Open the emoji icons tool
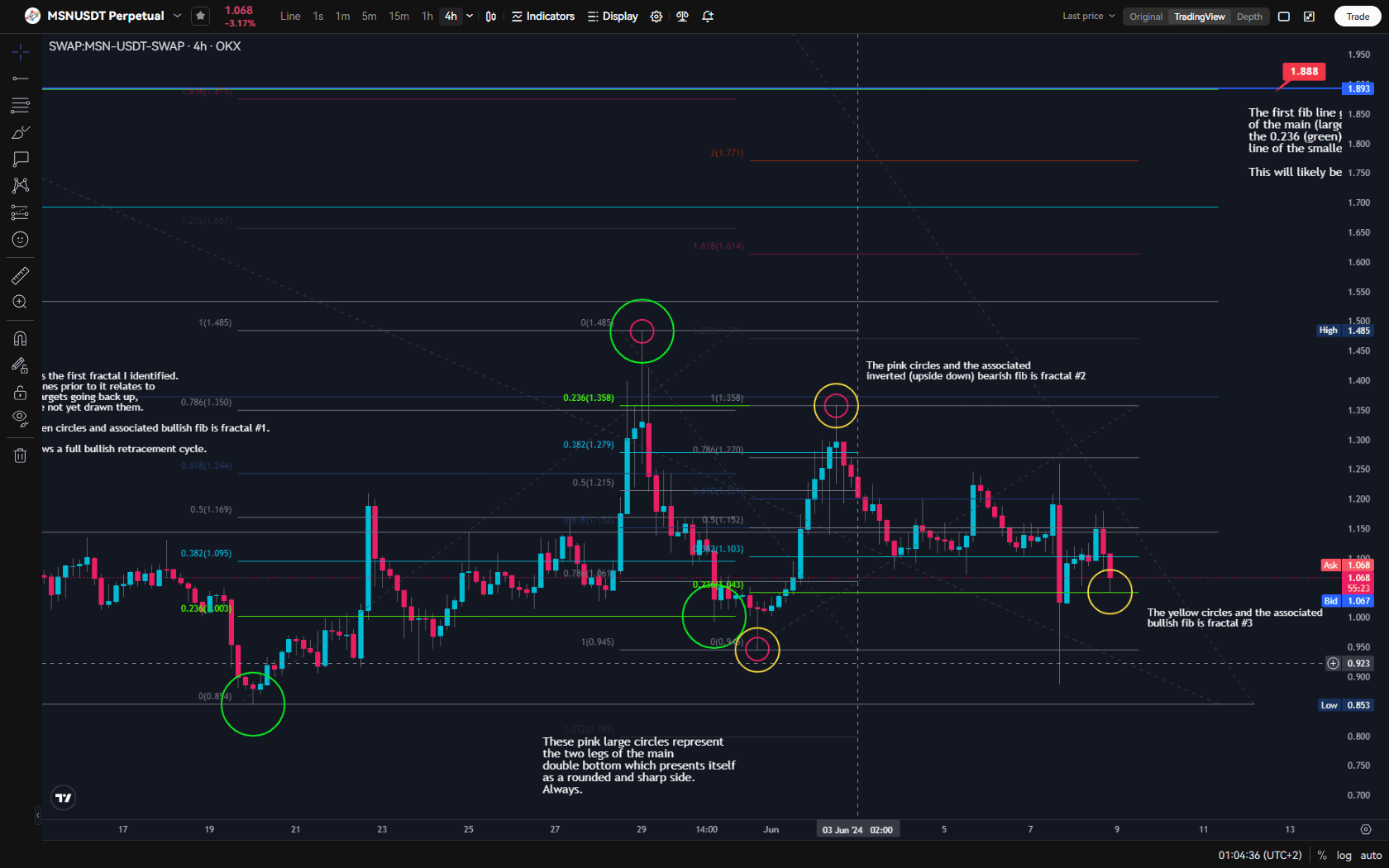The width and height of the screenshot is (1389, 868). click(21, 240)
